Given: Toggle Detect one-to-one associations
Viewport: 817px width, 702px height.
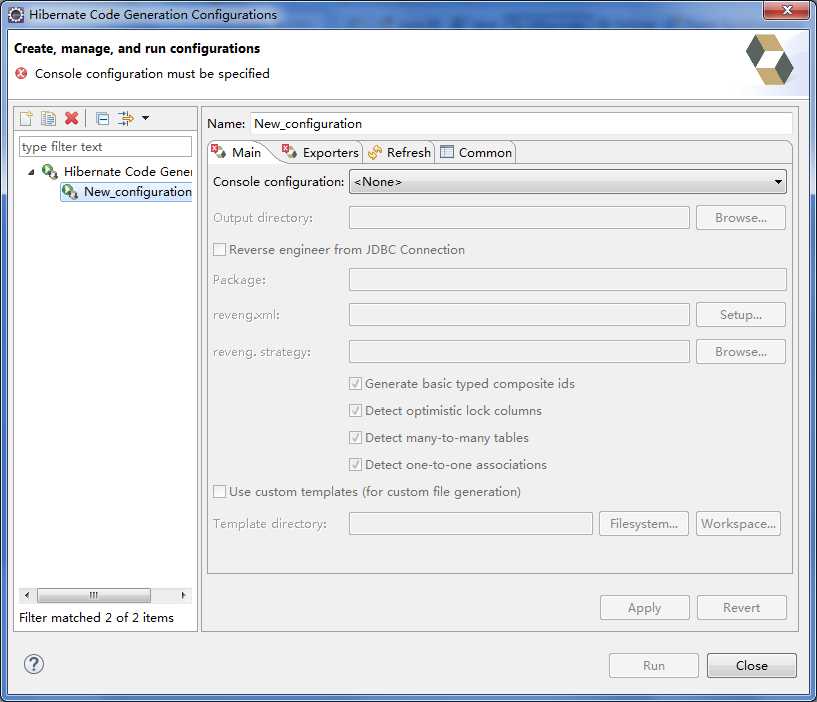Looking at the screenshot, I should [355, 465].
